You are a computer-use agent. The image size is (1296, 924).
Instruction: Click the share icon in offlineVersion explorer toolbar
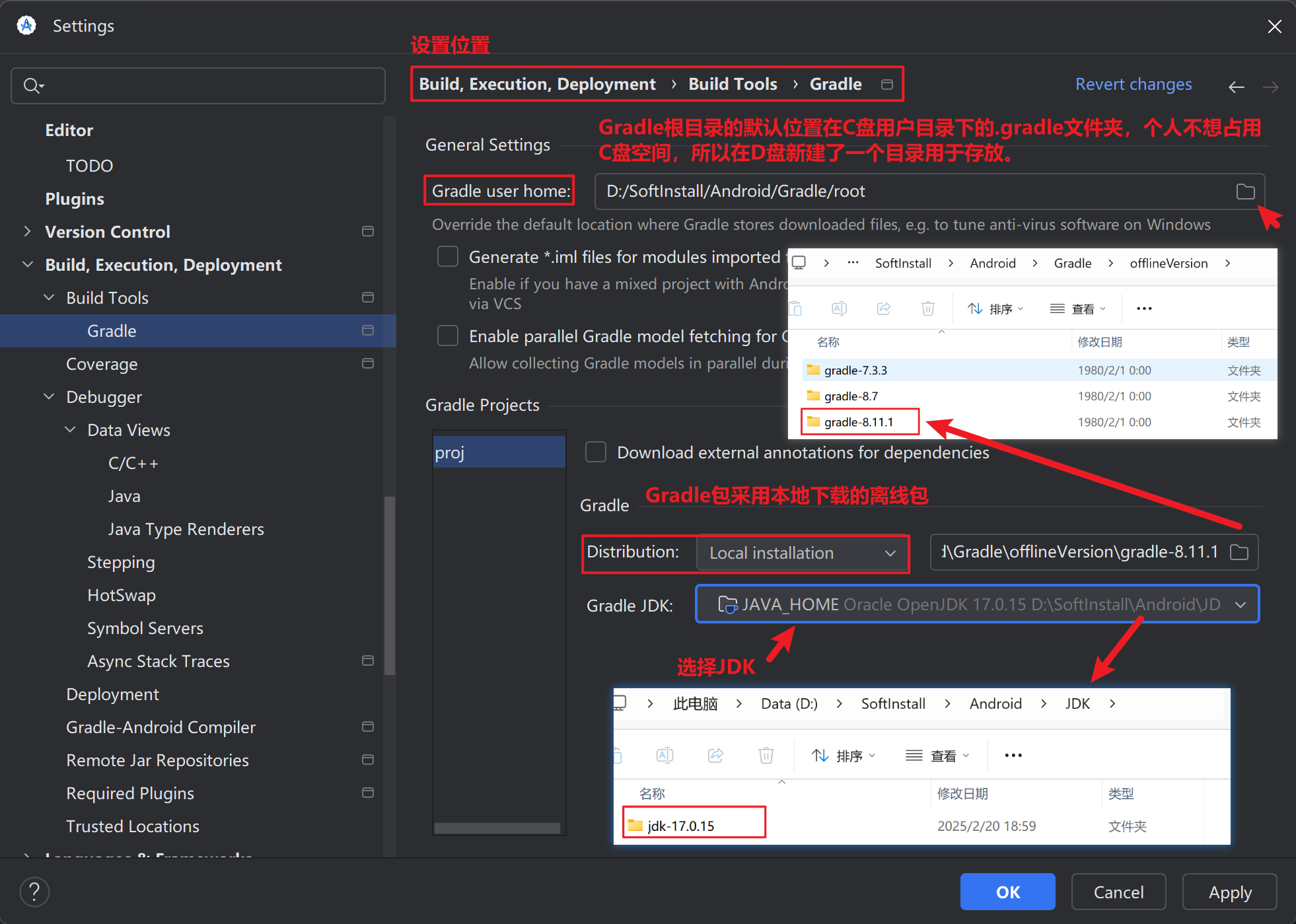tap(884, 308)
